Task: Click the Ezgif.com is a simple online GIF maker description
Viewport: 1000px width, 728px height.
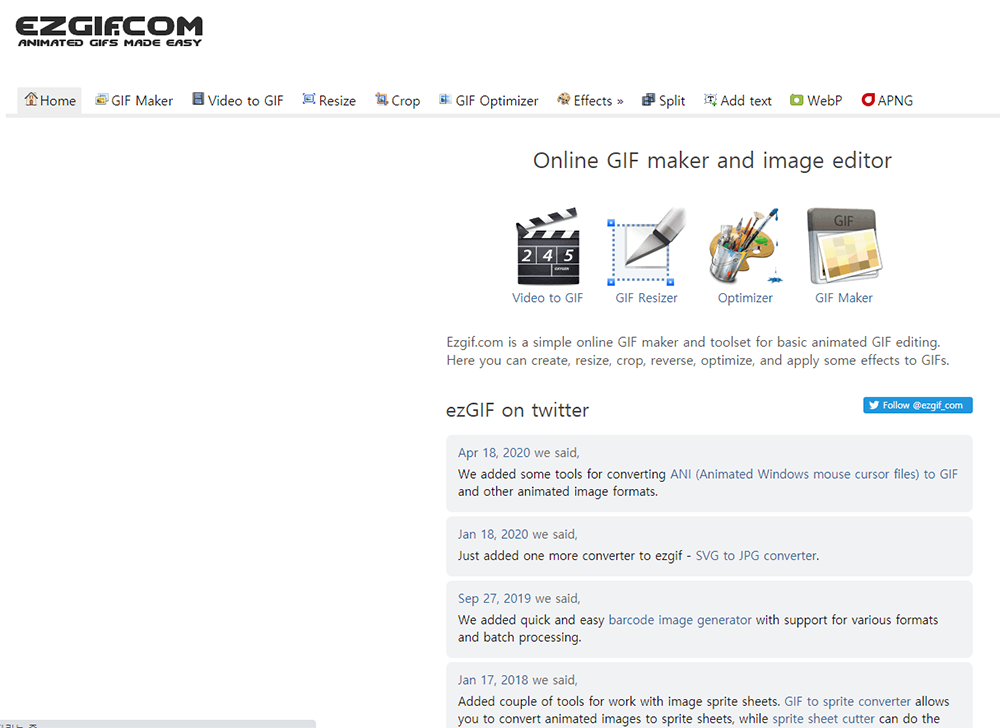Action: (x=698, y=351)
